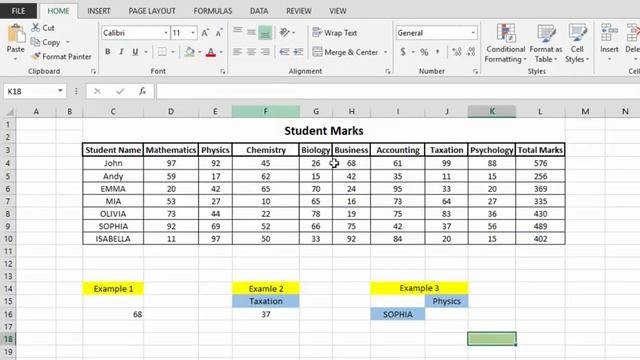Screen dimensions: 640x360
Task: Decrease the cell indent
Action: [x=284, y=52]
